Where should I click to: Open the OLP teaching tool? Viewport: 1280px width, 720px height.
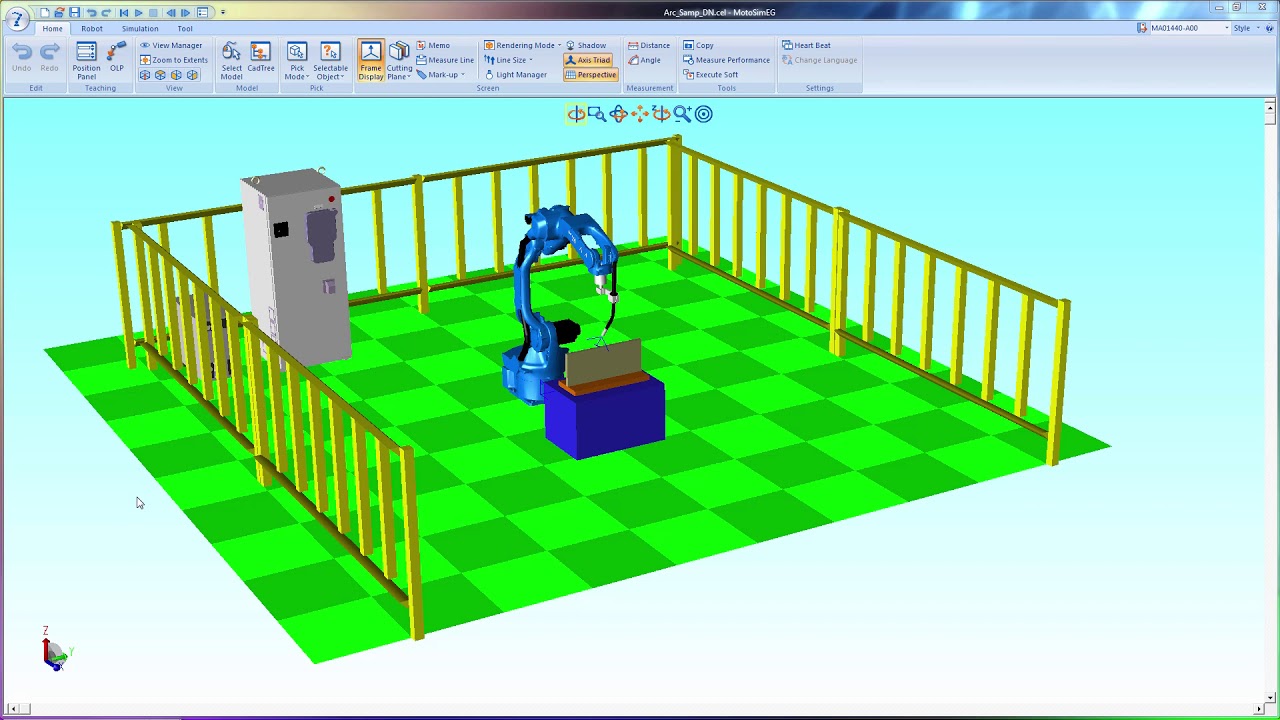click(117, 57)
